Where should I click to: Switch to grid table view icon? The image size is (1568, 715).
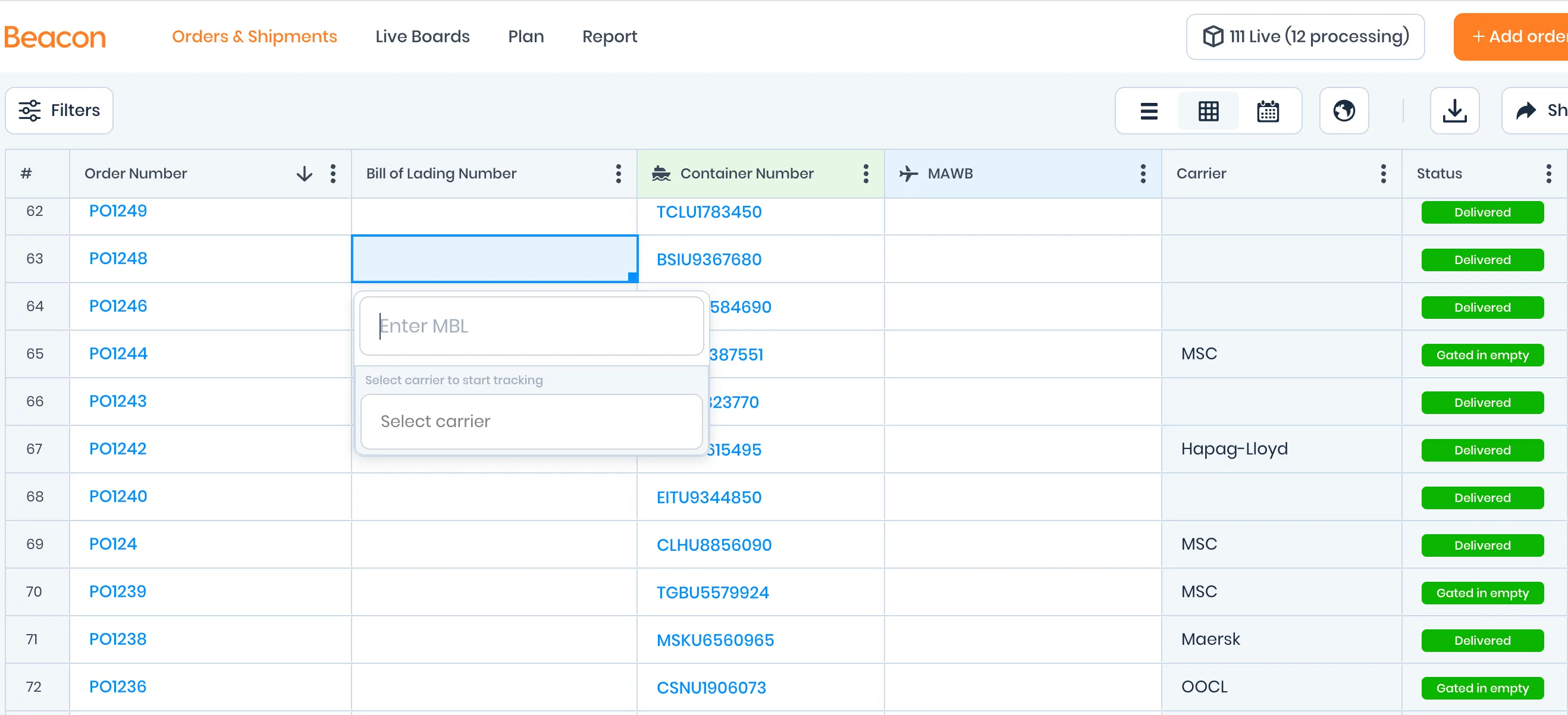pyautogui.click(x=1208, y=111)
